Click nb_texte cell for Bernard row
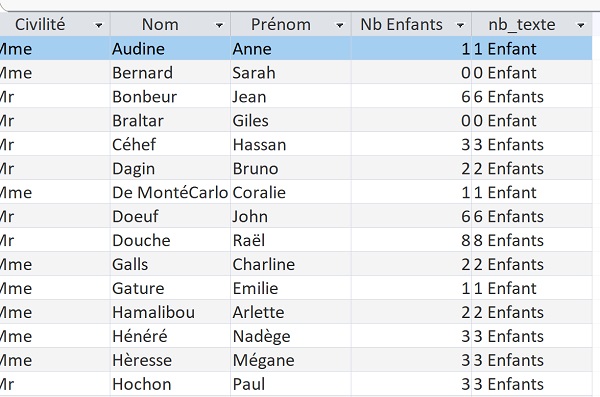Image resolution: width=600 pixels, height=397 pixels. 532,73
